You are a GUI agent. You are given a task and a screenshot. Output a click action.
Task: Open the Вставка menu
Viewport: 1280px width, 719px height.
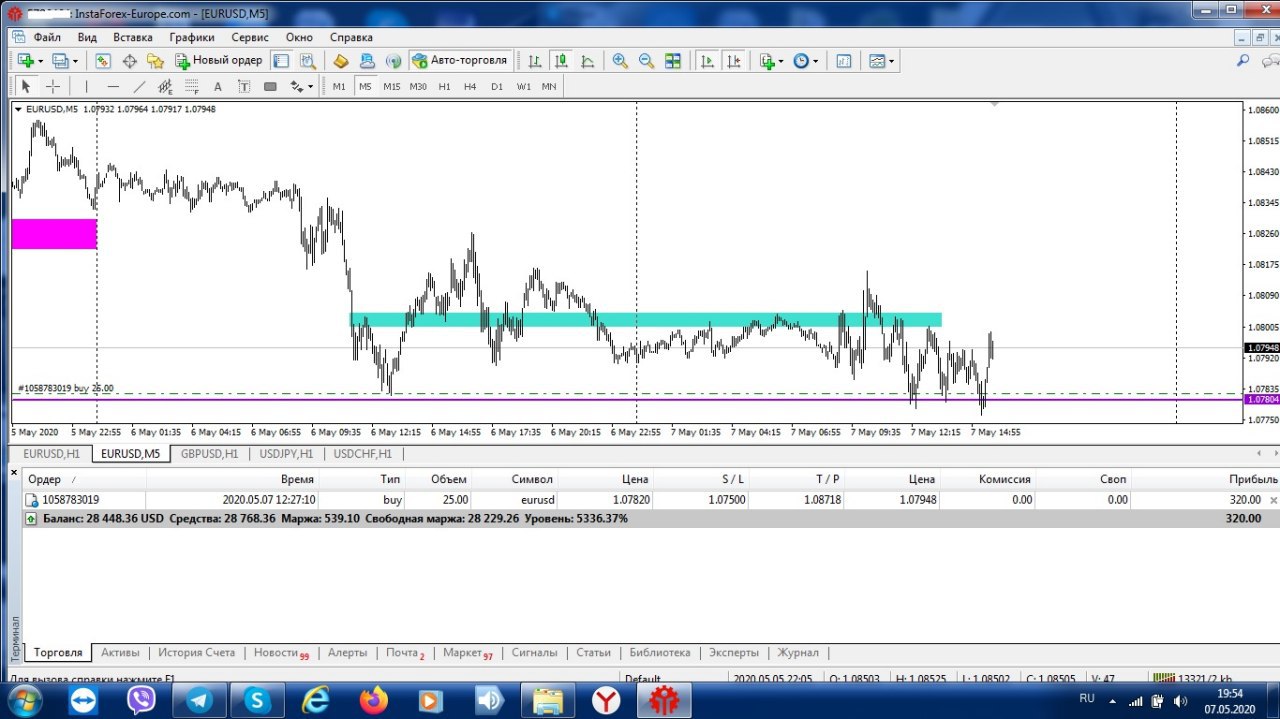pos(133,37)
